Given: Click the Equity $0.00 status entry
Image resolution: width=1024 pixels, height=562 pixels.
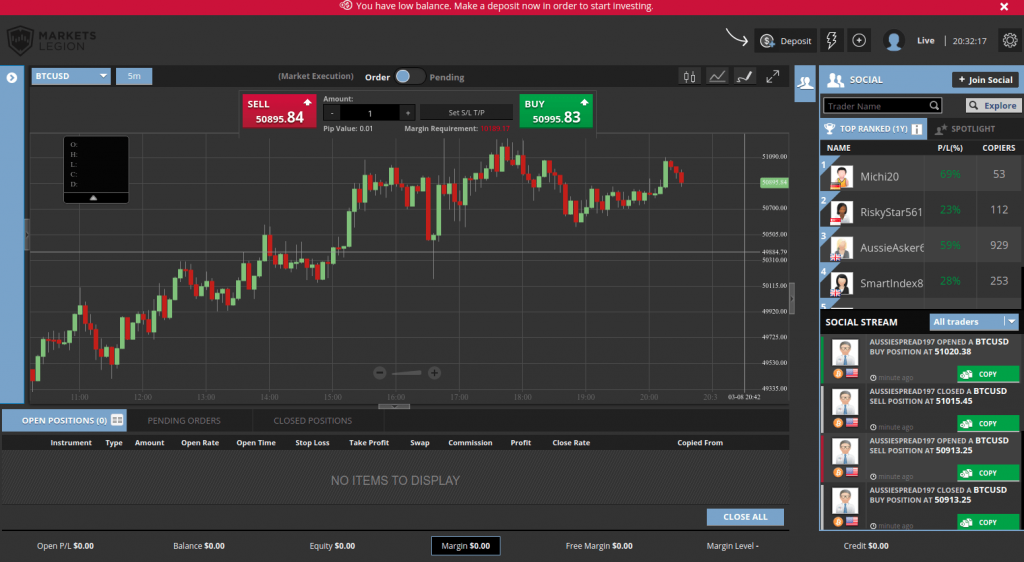Looking at the screenshot, I should tap(332, 546).
